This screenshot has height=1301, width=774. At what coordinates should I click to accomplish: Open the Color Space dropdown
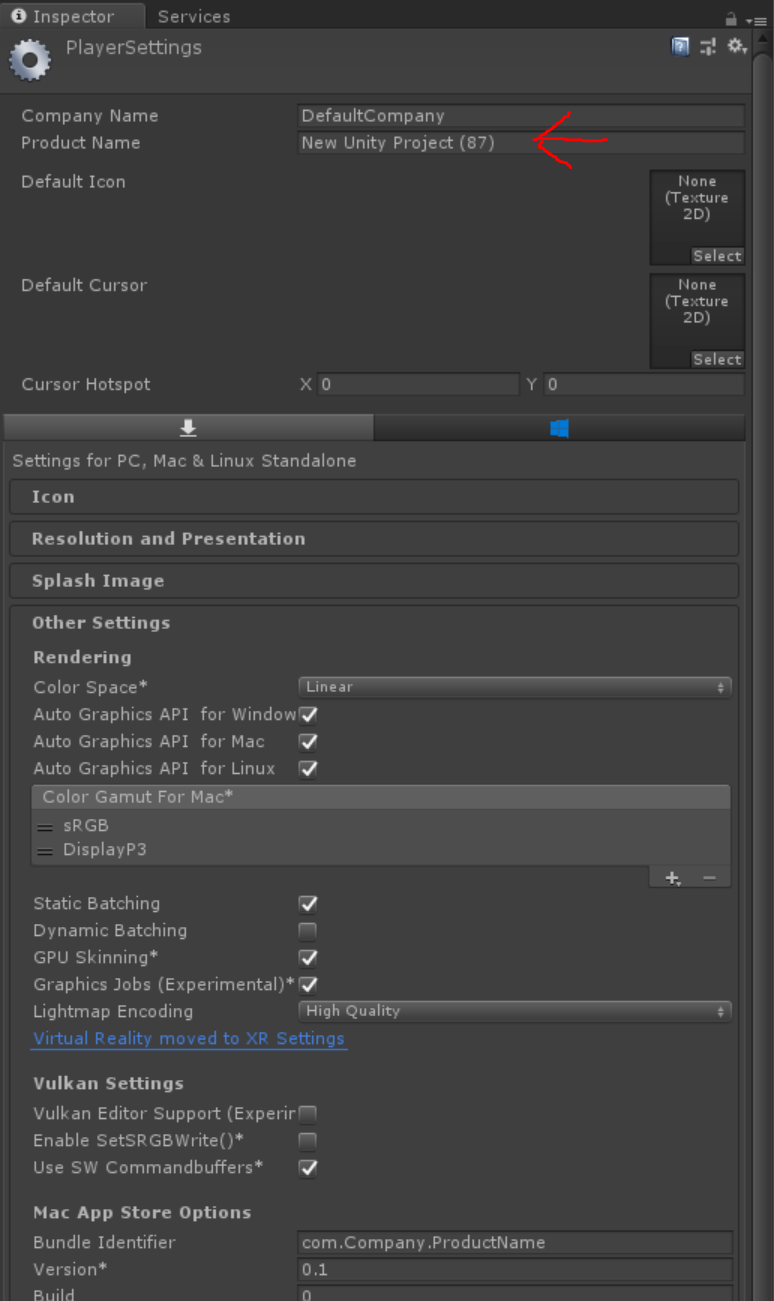click(514, 687)
